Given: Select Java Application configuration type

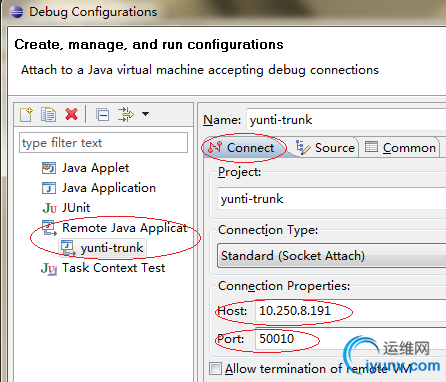Looking at the screenshot, I should pyautogui.click(x=109, y=188).
